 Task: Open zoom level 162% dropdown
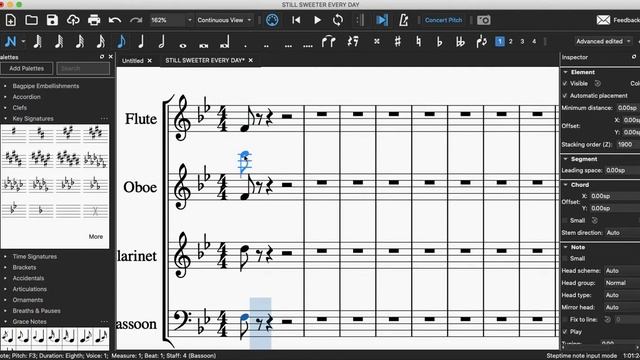point(171,20)
